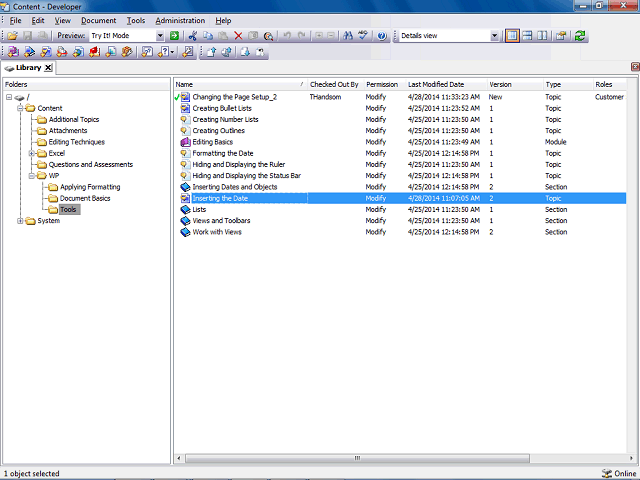Sort by Last Modified Date column header
Image resolution: width=640 pixels, height=480 pixels.
point(446,84)
